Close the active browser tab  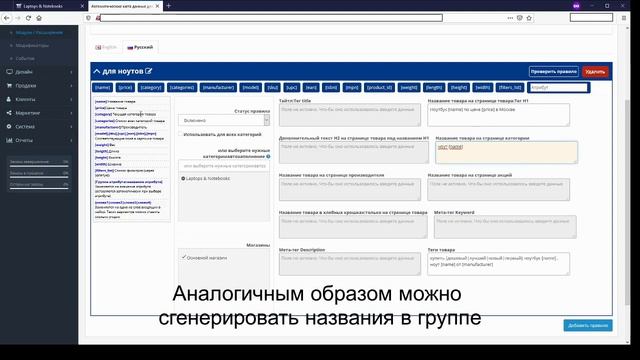tap(157, 6)
